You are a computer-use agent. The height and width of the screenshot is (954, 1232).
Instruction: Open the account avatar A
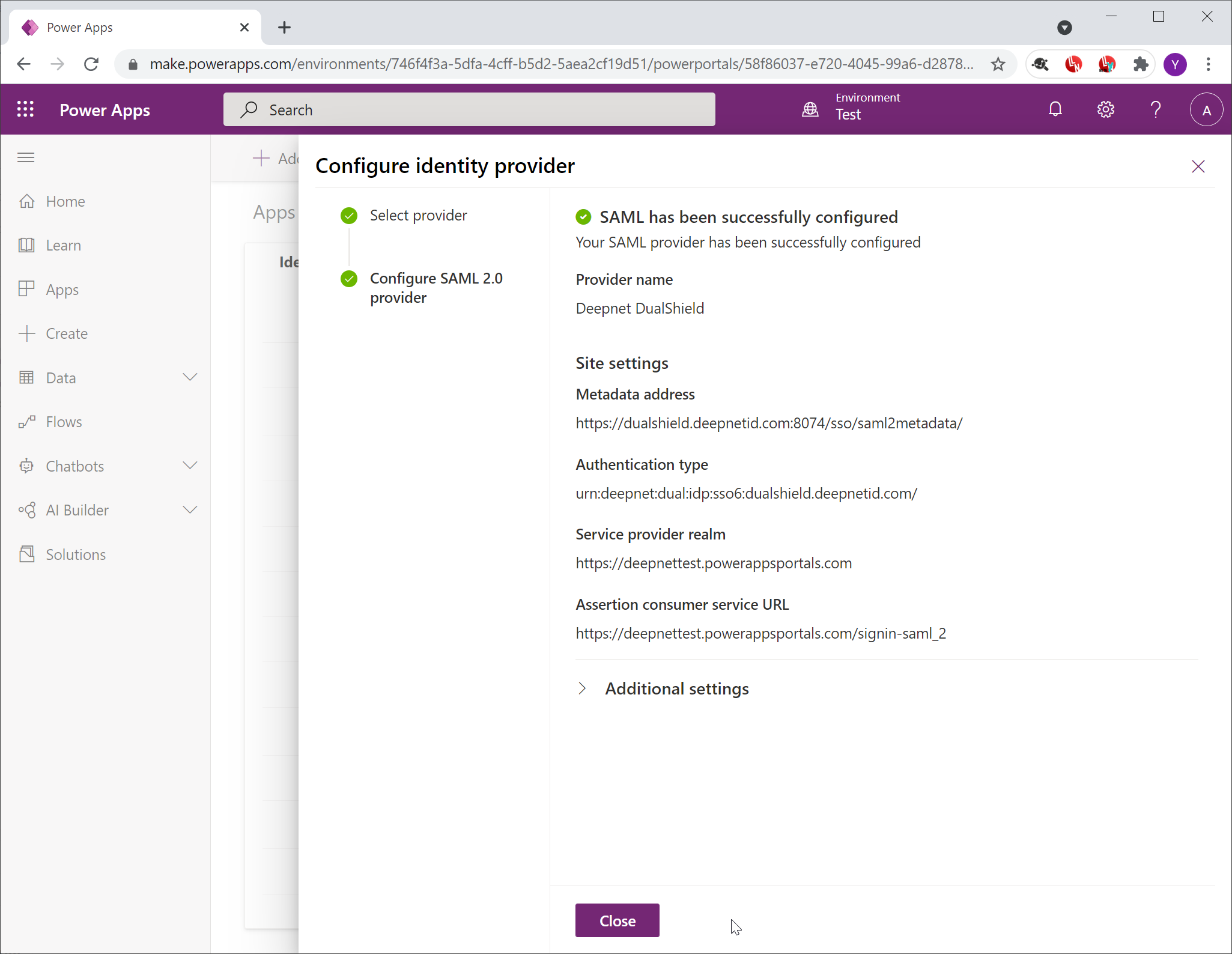[1206, 110]
